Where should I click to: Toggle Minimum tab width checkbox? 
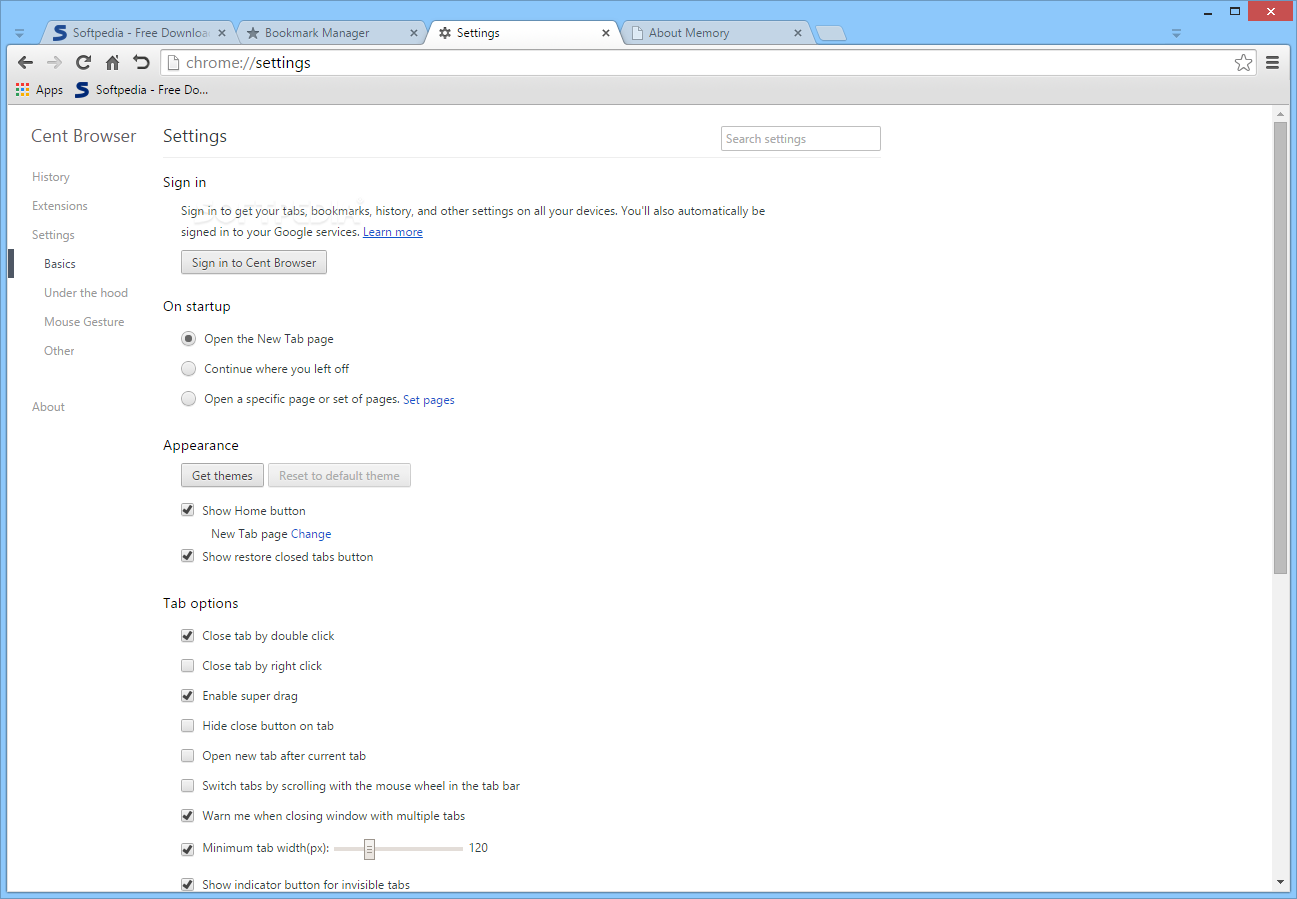187,849
